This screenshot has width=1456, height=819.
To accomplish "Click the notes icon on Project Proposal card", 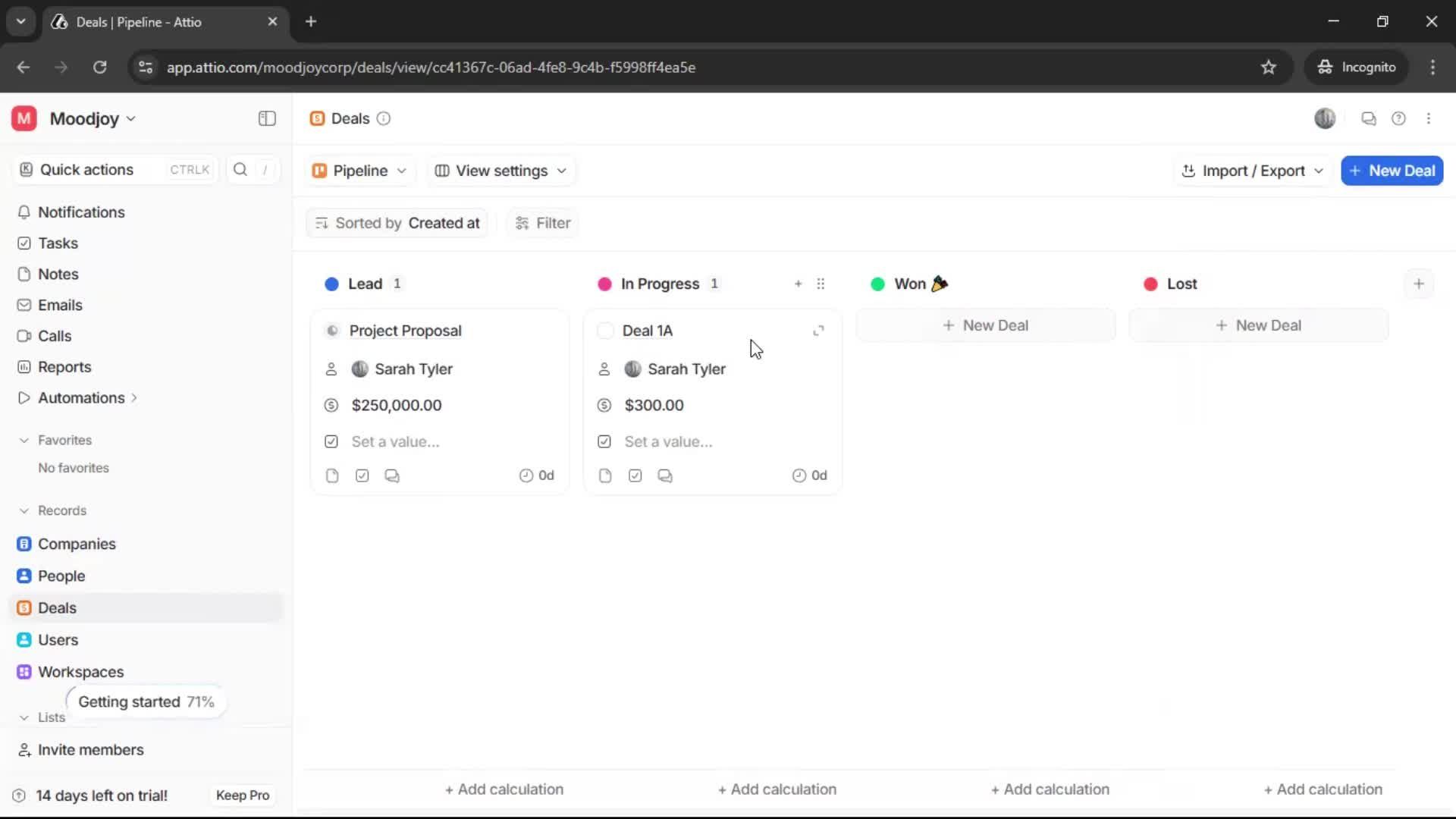I will 332,475.
